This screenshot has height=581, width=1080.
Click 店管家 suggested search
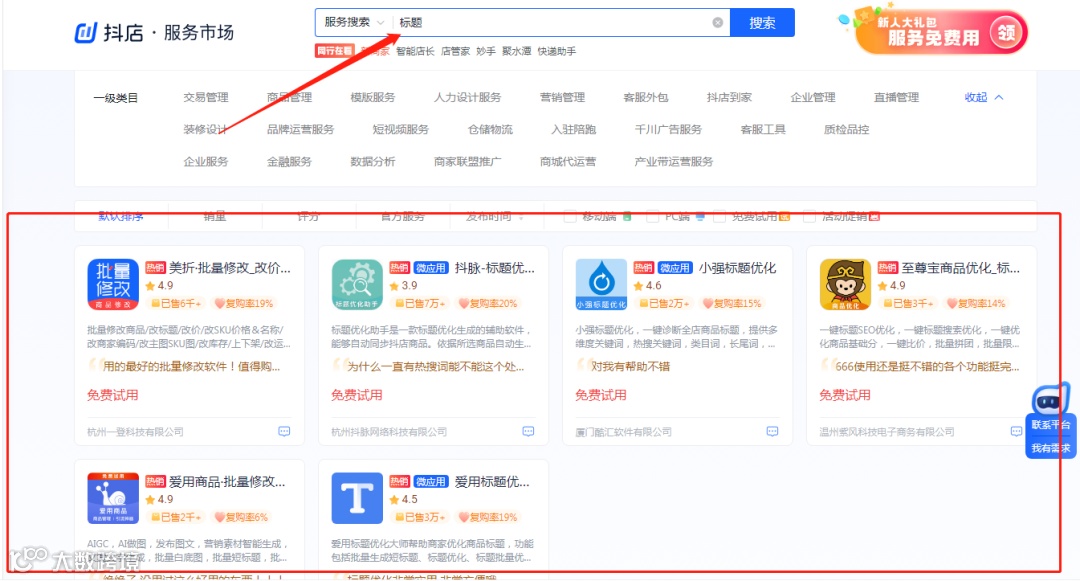point(455,51)
